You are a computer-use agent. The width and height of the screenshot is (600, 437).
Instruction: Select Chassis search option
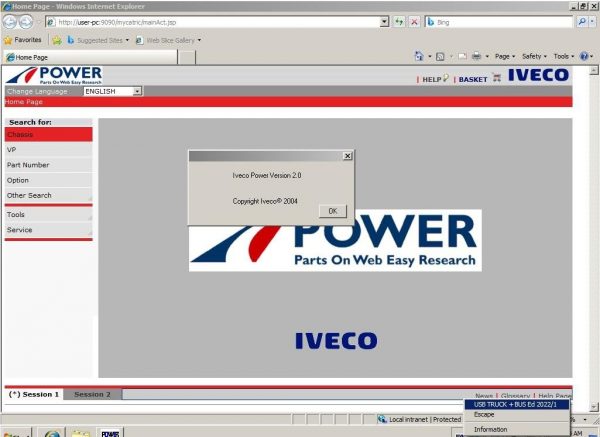tap(48, 135)
